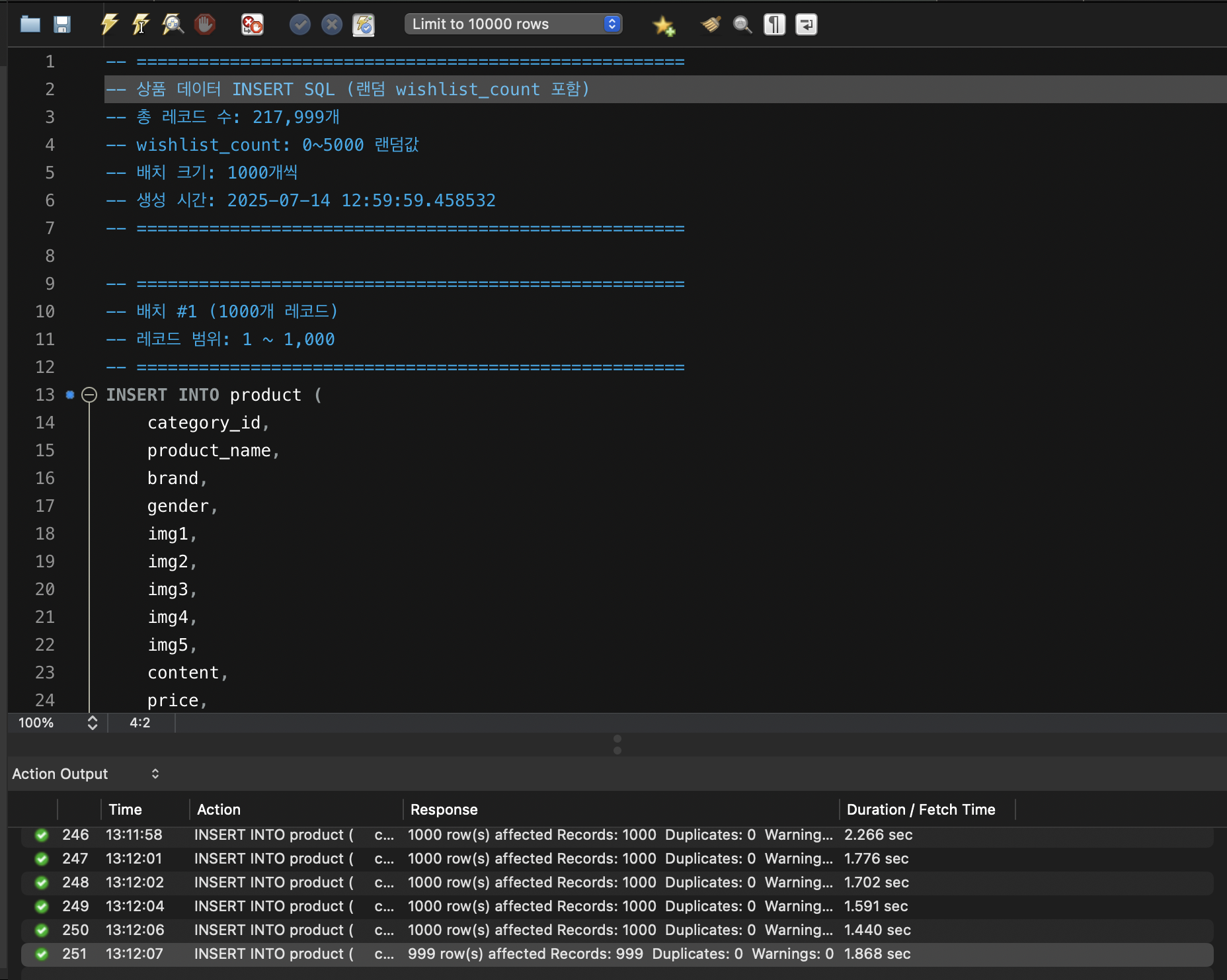The height and width of the screenshot is (980, 1227).
Task: Place cursor on category_id column
Action: (208, 423)
